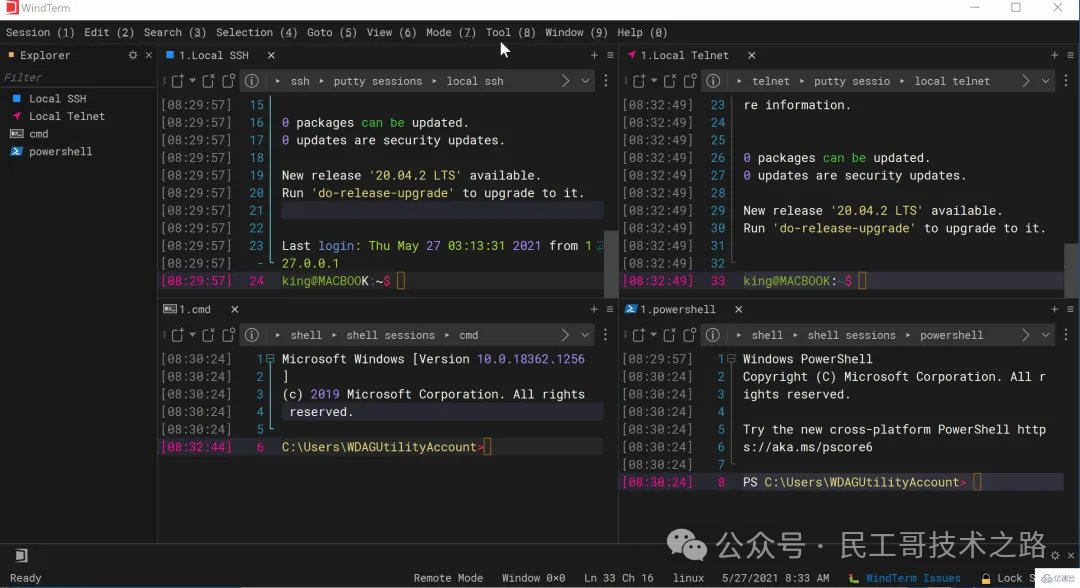Add new tab in powershell pane
Viewport: 1080px width, 588px height.
click(1055, 309)
